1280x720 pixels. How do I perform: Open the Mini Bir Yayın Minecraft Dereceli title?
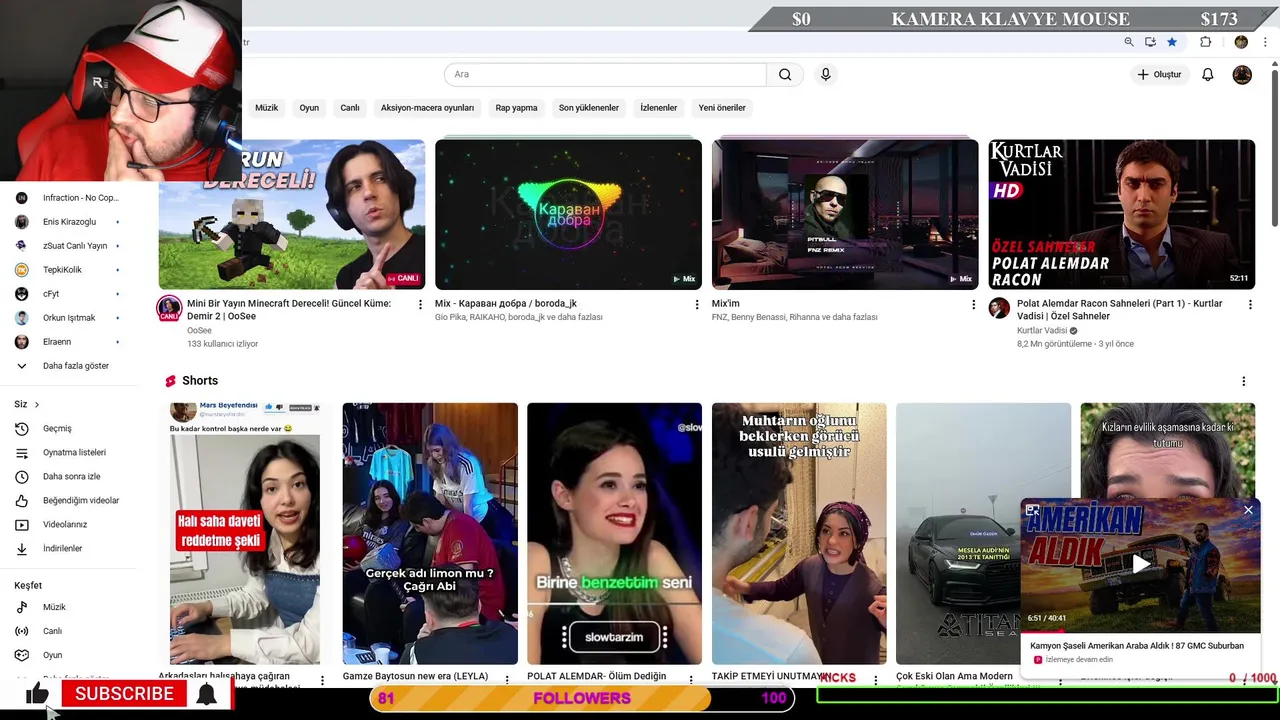(289, 310)
